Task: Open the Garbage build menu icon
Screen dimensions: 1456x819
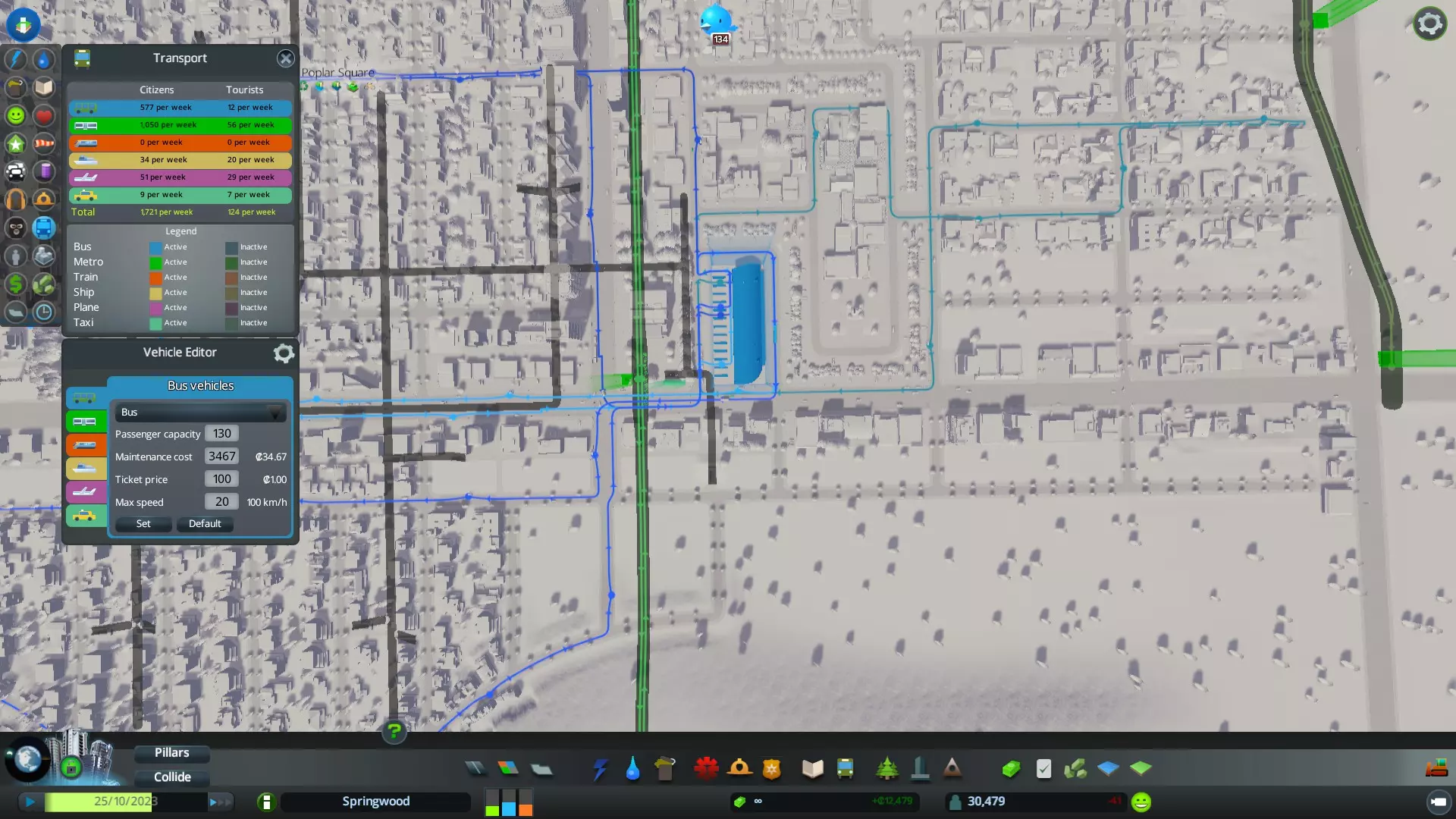Action: pyautogui.click(x=664, y=768)
